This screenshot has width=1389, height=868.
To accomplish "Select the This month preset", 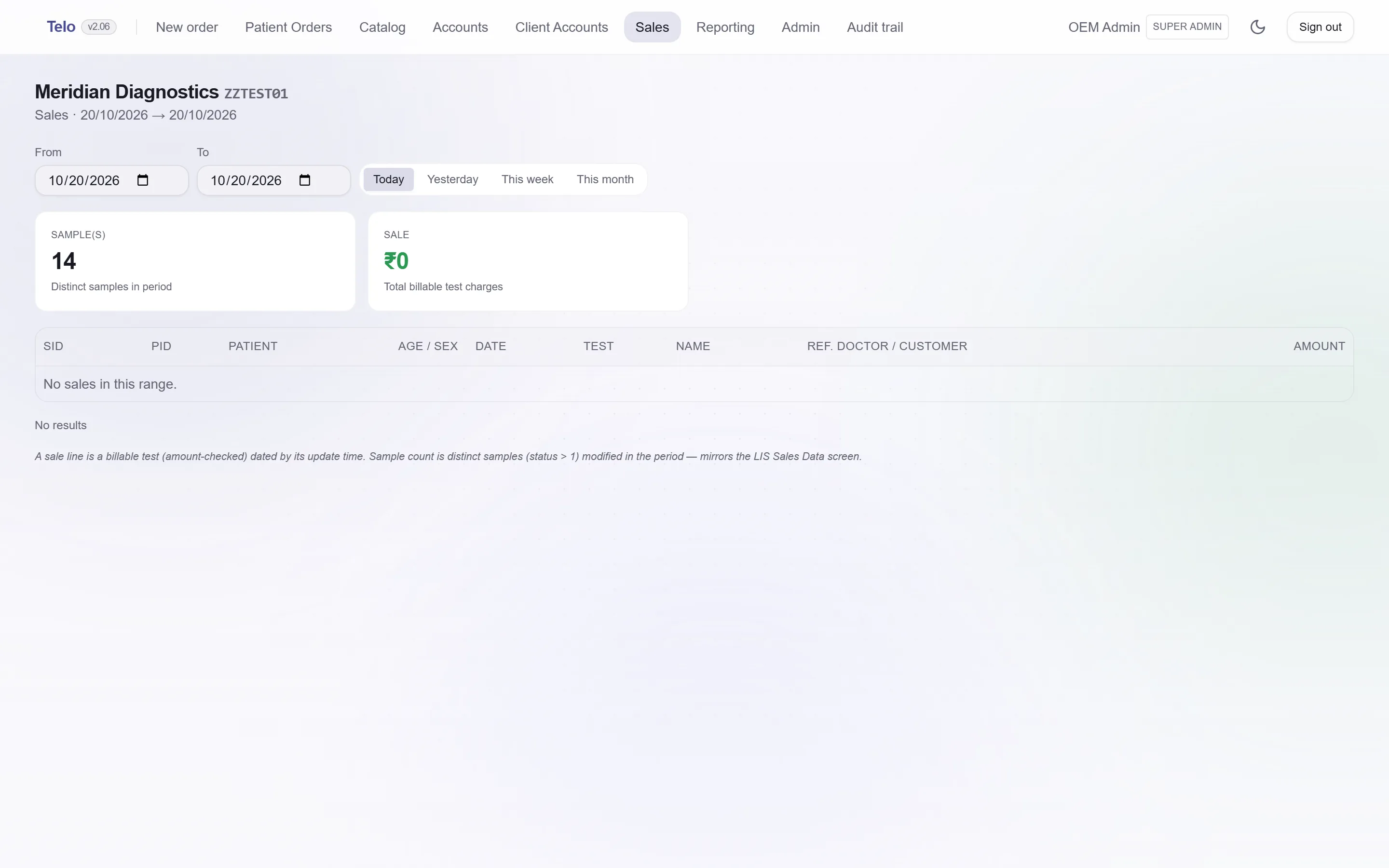I will 605,179.
